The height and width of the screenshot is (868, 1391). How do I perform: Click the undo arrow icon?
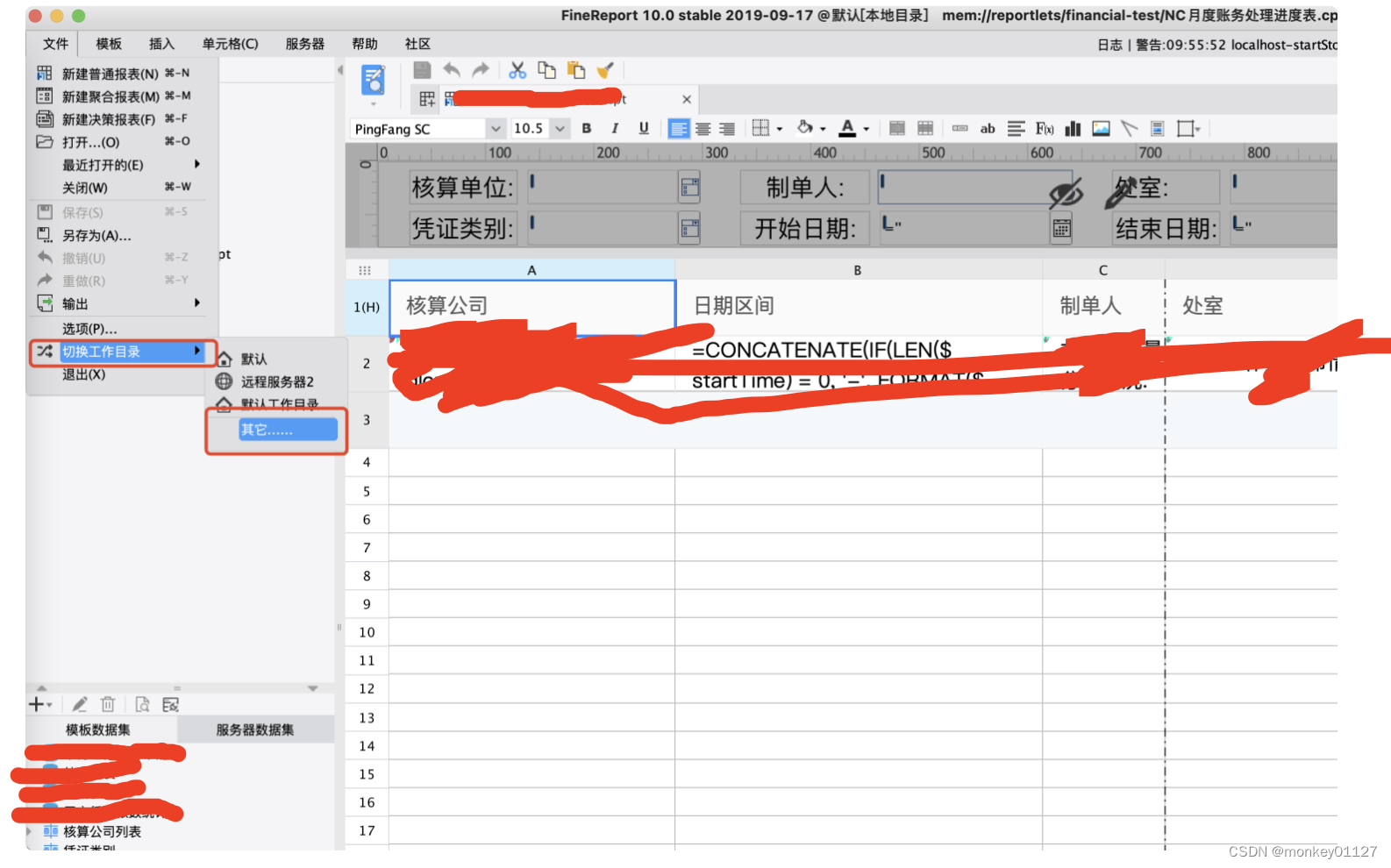452,70
